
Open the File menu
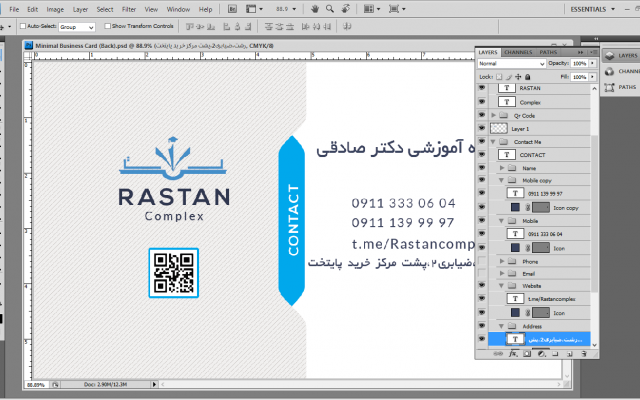[x=14, y=9]
